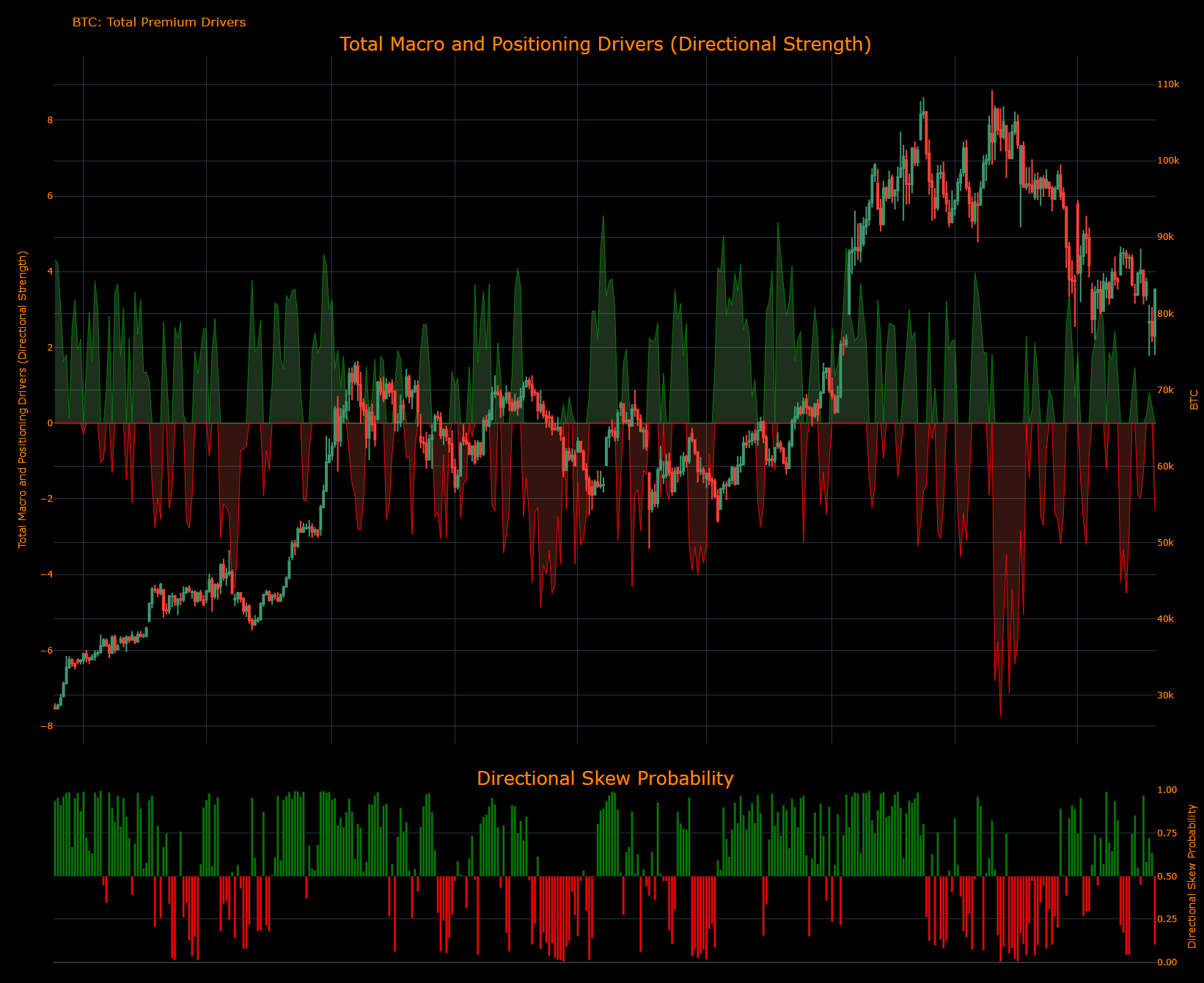The image size is (1204, 983).
Task: Click the 110k BTC axis label
Action: (1168, 84)
